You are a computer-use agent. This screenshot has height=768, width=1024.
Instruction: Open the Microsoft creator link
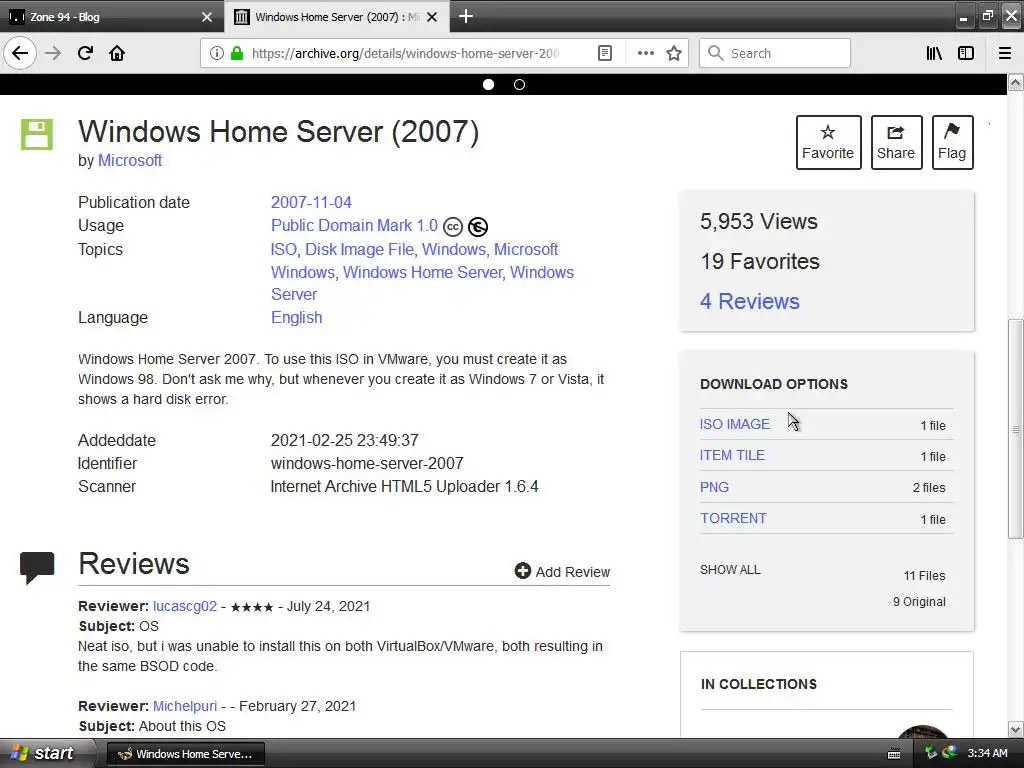(x=130, y=161)
